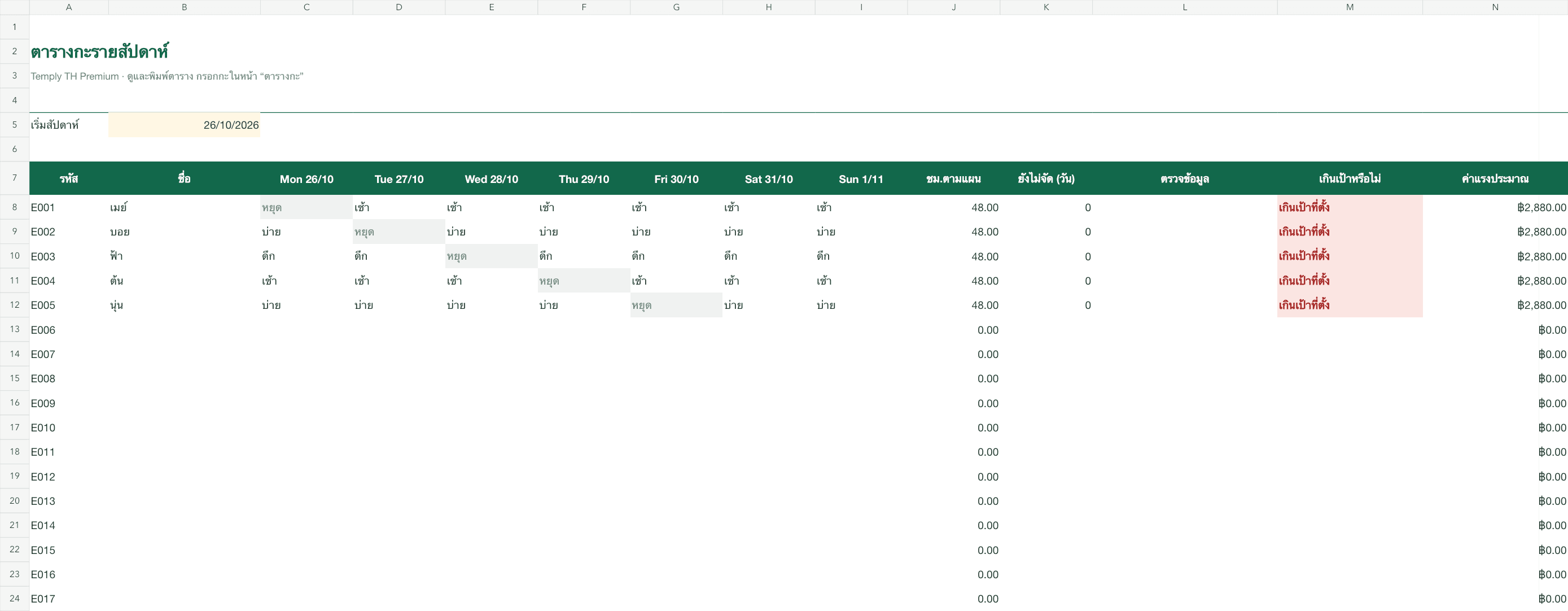Image resolution: width=1568 pixels, height=611 pixels.
Task: Select the name cell บอย
Action: (184, 232)
